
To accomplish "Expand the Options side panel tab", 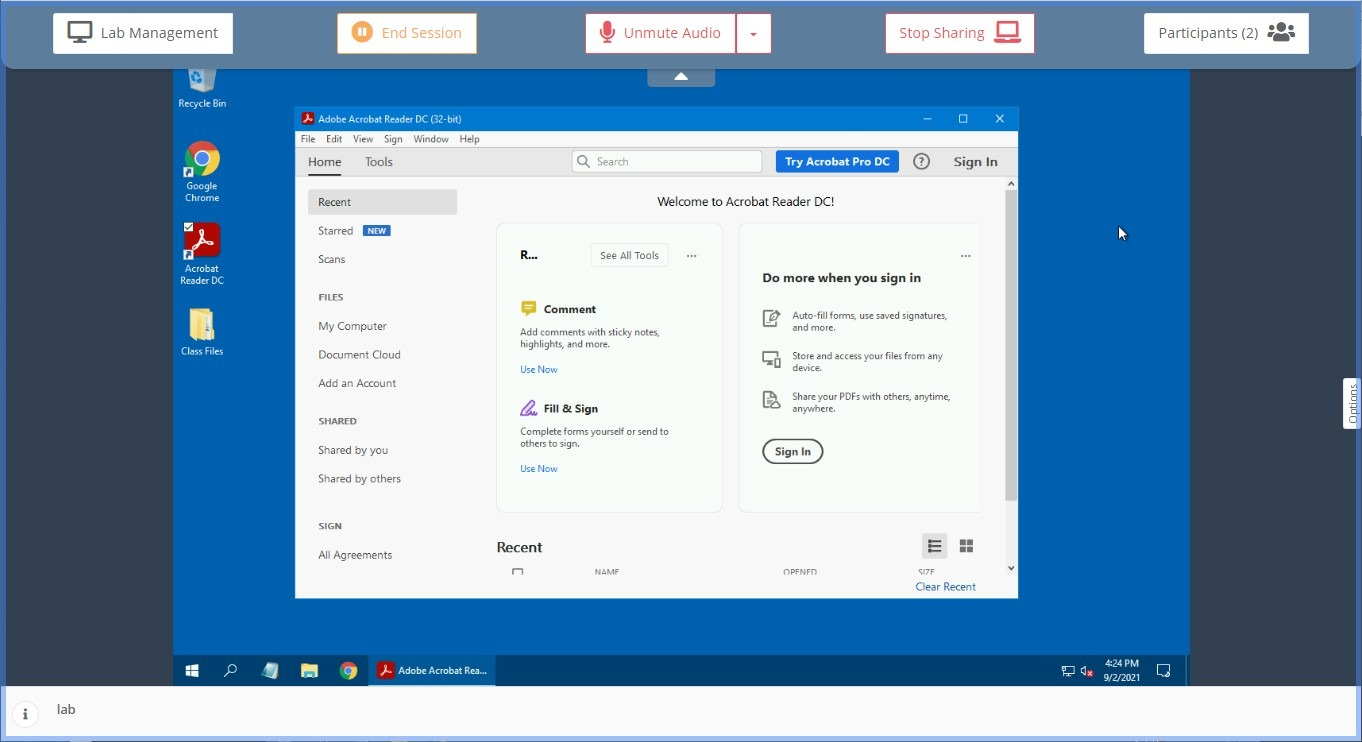I will click(x=1352, y=404).
